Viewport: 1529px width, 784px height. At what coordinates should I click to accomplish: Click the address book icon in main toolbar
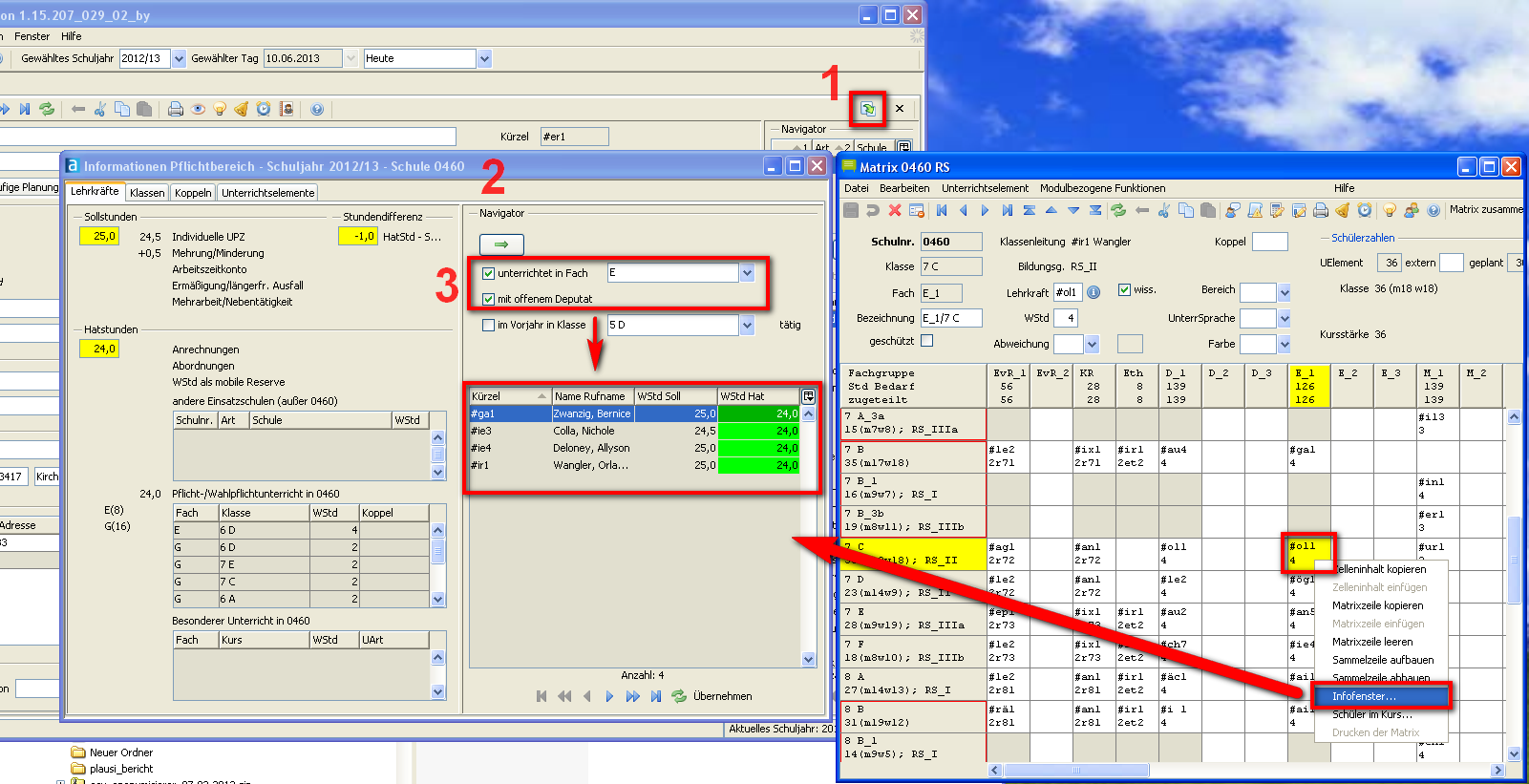(287, 109)
